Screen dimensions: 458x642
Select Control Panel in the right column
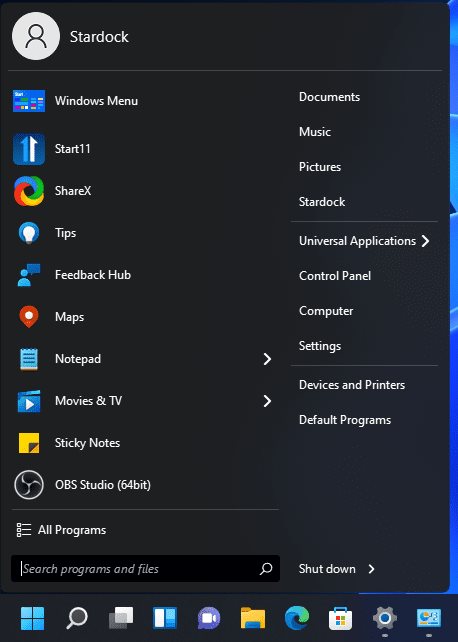335,276
